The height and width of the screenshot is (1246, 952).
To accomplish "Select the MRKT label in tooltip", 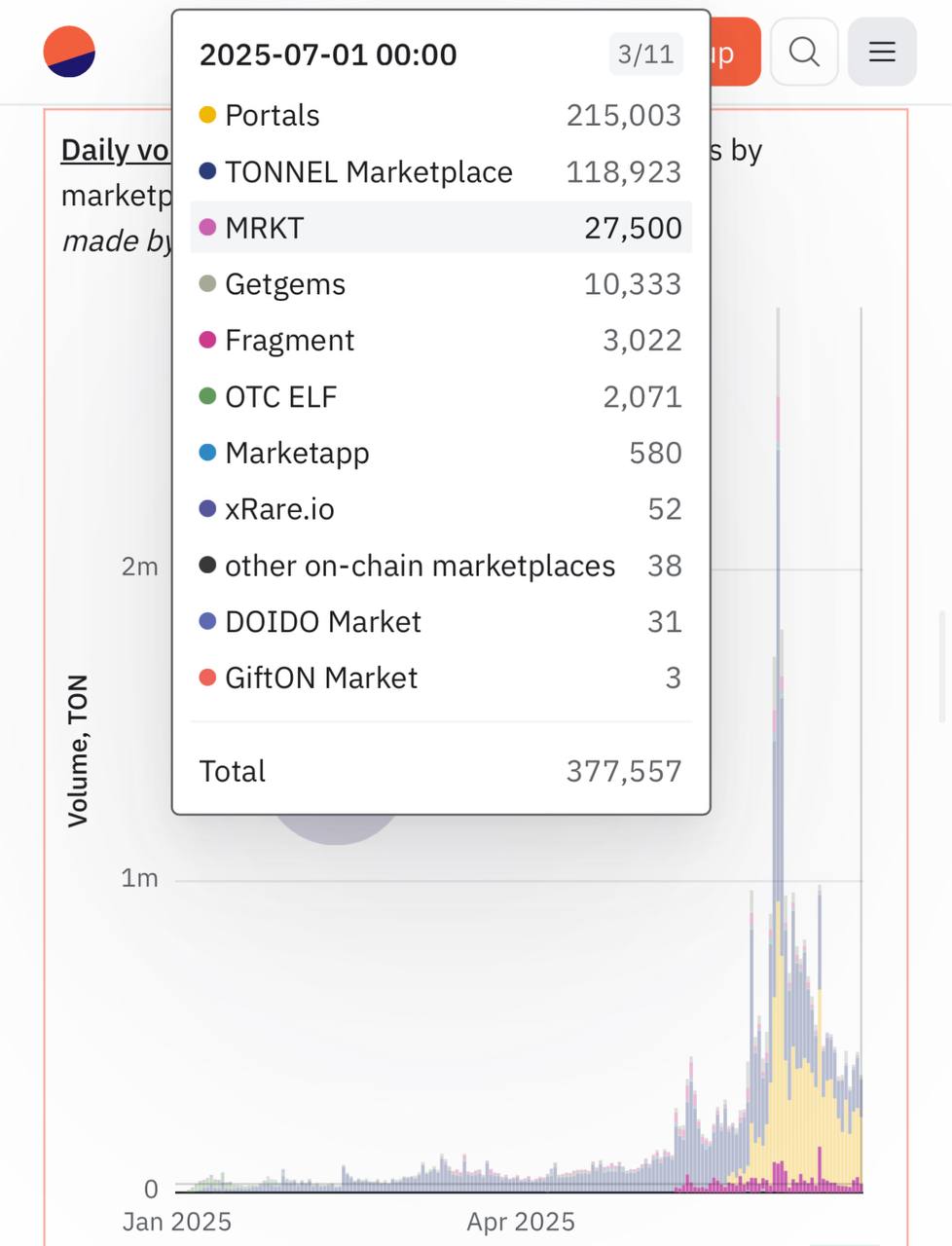I will point(265,228).
